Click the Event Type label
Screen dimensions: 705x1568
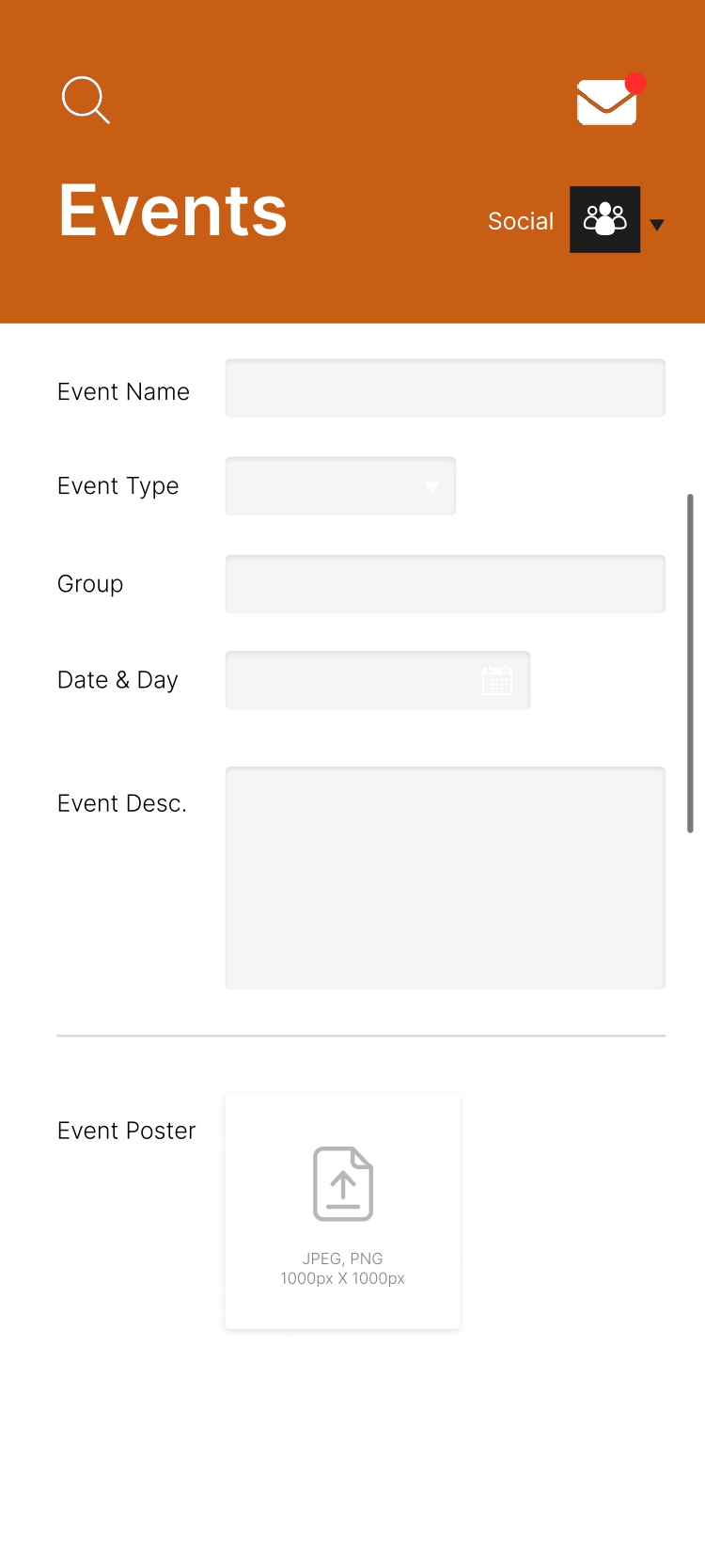pyautogui.click(x=118, y=486)
